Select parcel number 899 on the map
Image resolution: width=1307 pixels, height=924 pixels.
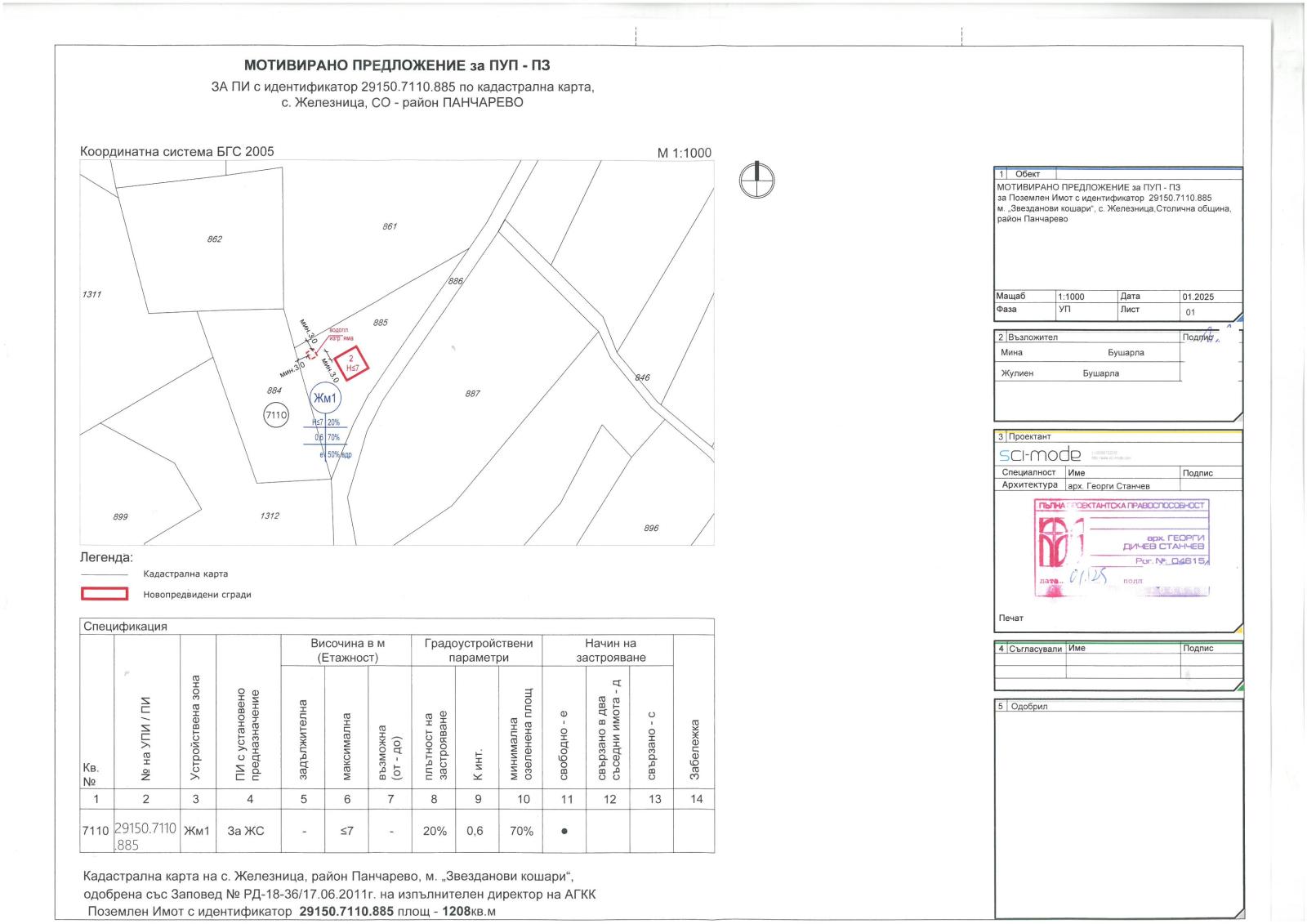pyautogui.click(x=120, y=516)
